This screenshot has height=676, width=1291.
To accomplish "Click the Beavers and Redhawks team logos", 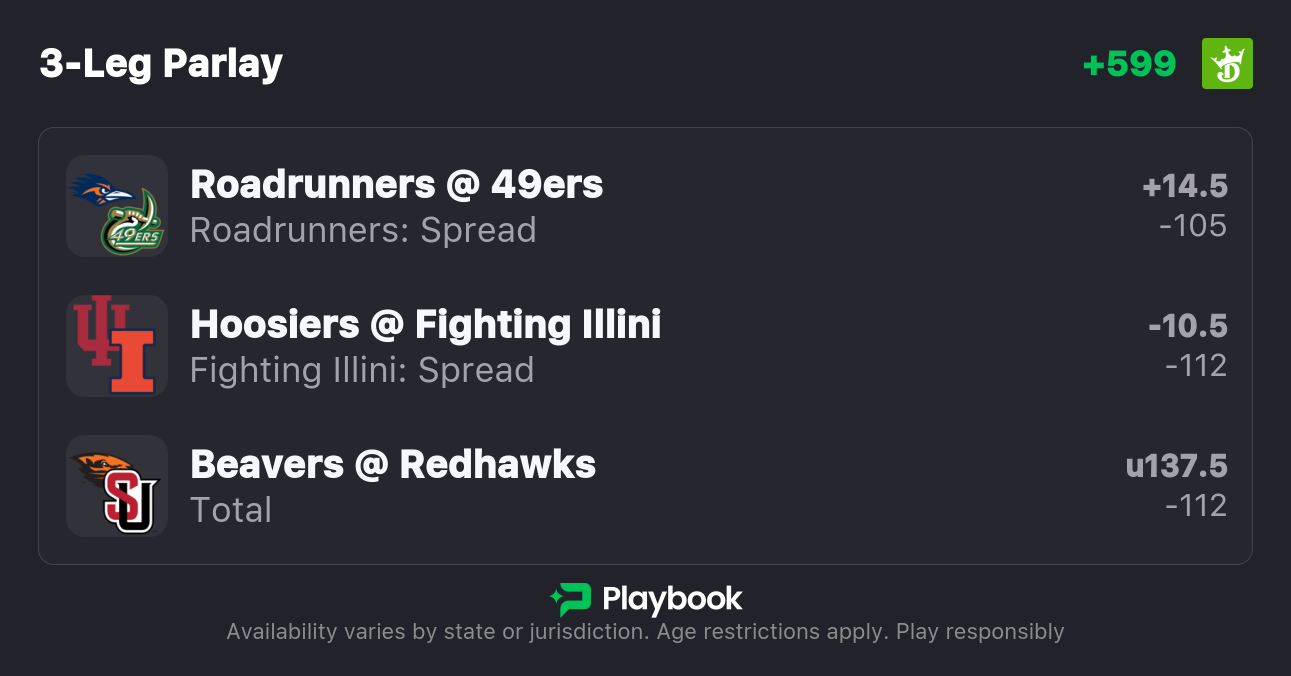I will pos(117,486).
